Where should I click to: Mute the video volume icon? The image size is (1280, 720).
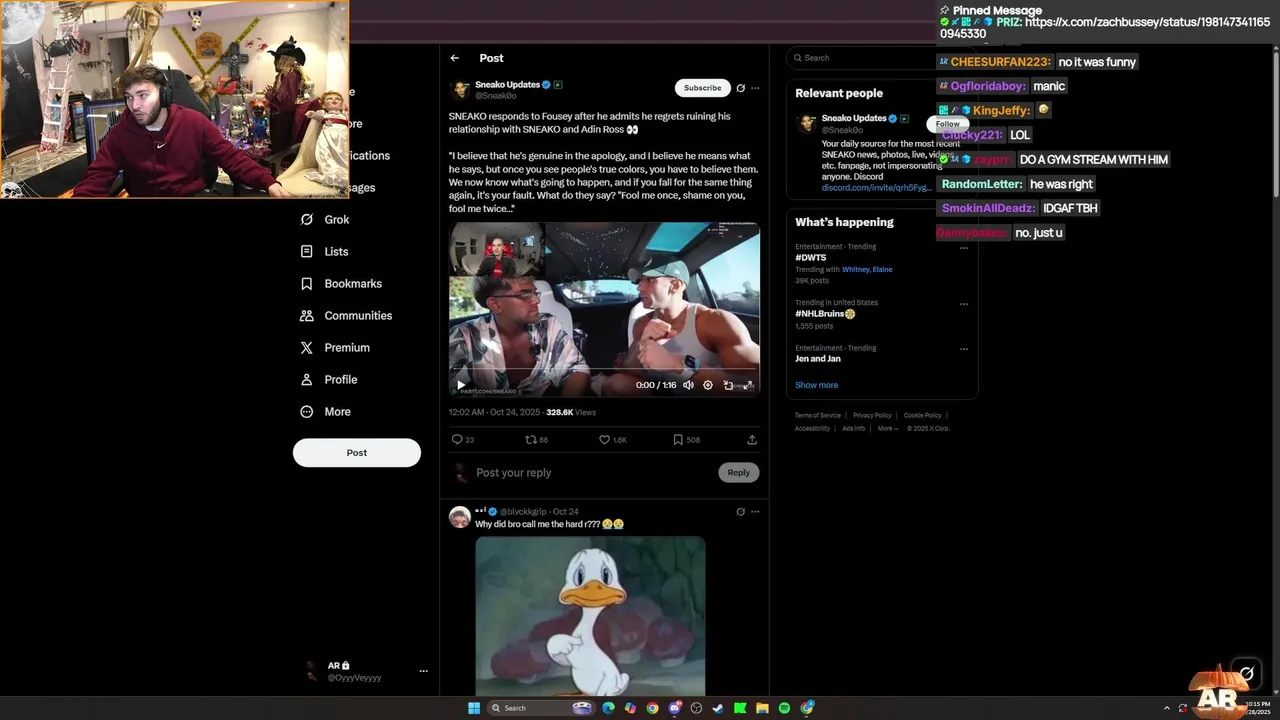(688, 385)
